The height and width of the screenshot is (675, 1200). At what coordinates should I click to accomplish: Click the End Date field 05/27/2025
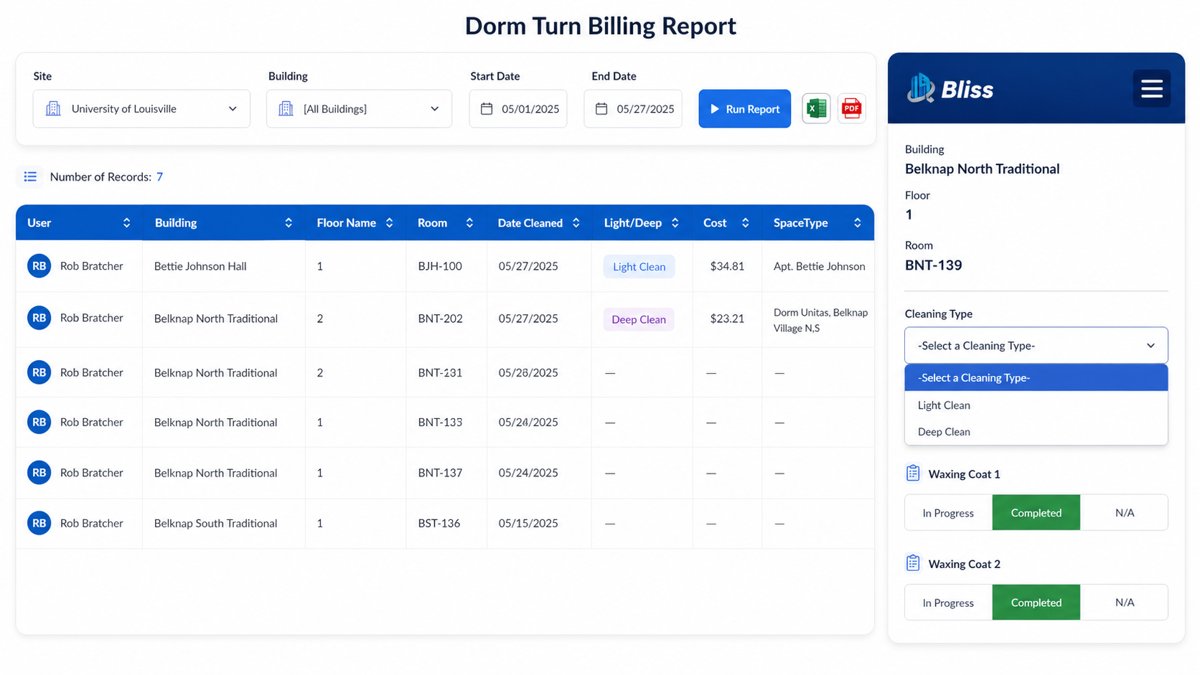click(633, 109)
